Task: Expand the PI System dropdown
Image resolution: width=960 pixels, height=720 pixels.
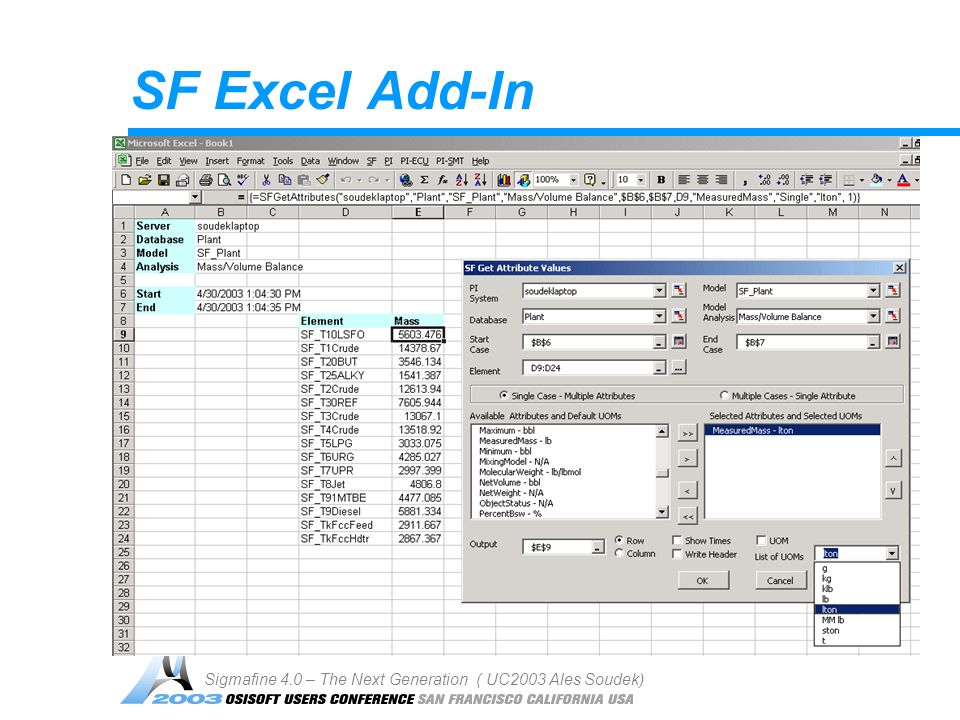Action: coord(659,291)
